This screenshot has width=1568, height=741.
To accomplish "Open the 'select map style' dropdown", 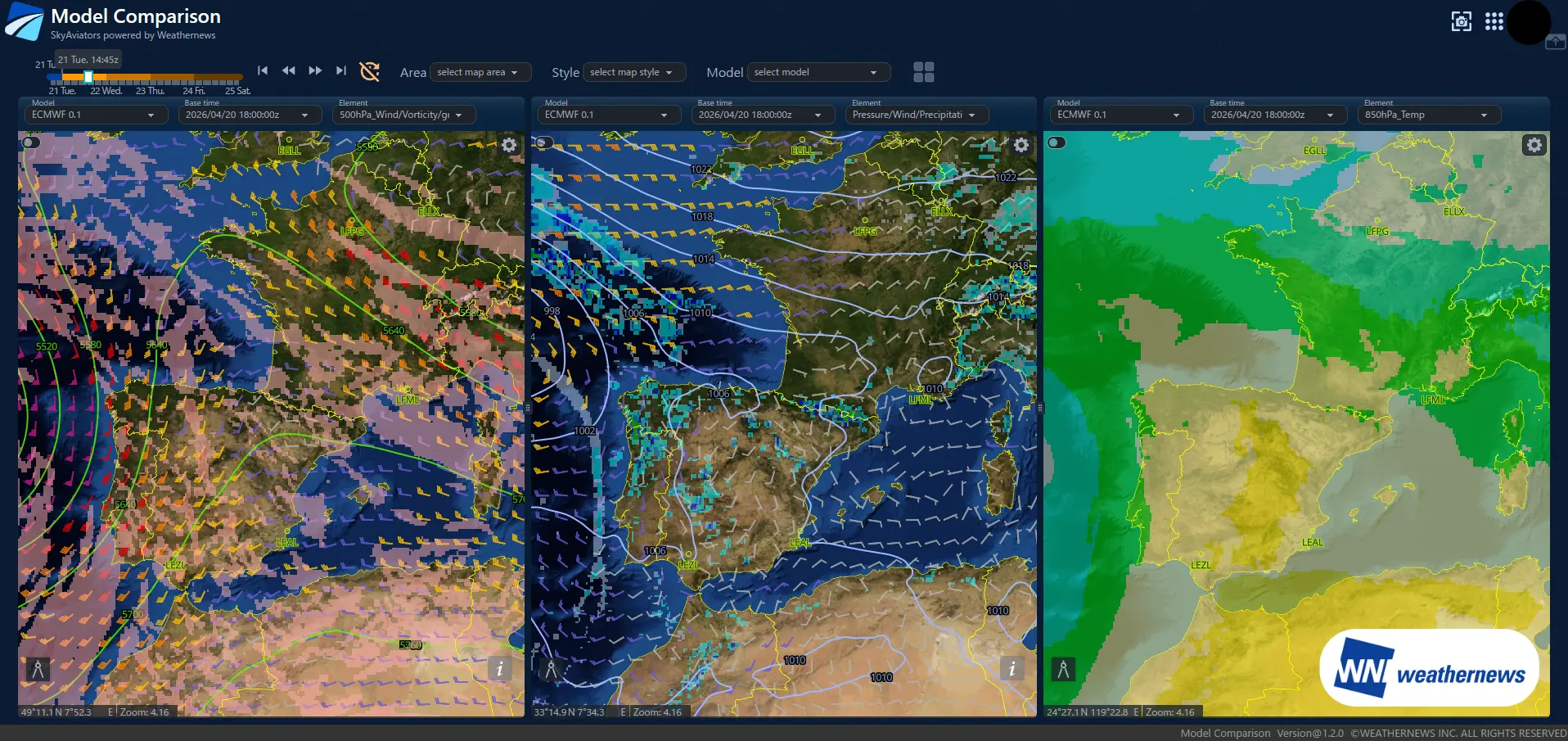I will click(633, 72).
